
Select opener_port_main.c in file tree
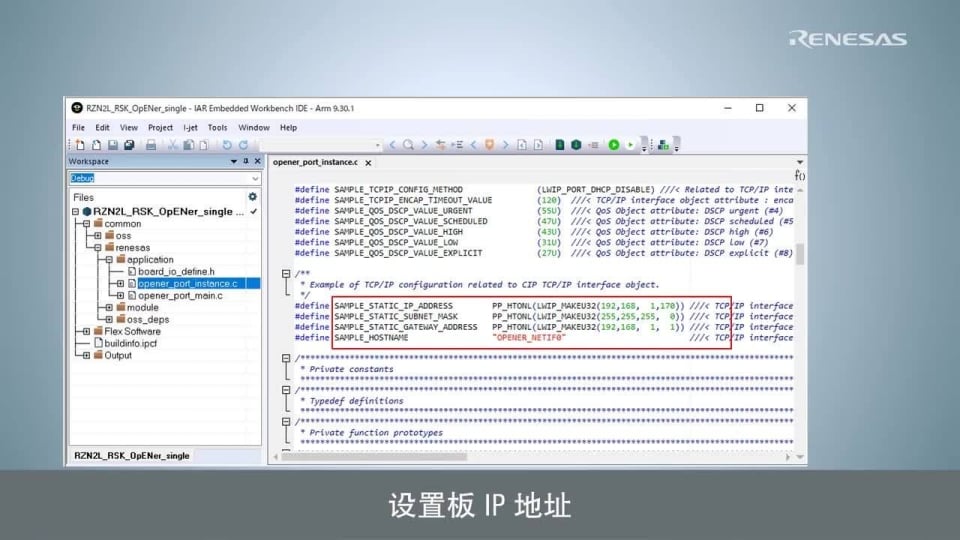coord(180,295)
